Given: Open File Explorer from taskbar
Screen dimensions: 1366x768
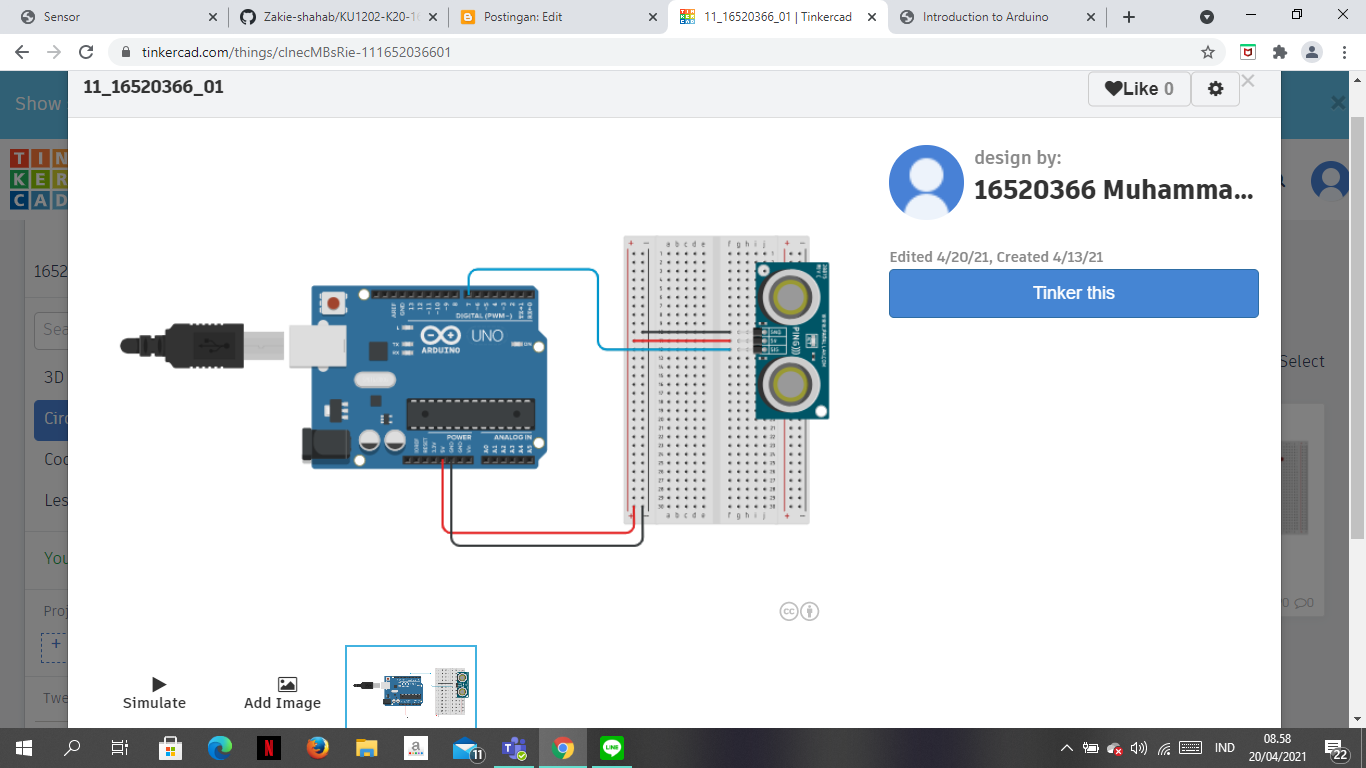Looking at the screenshot, I should (x=367, y=748).
